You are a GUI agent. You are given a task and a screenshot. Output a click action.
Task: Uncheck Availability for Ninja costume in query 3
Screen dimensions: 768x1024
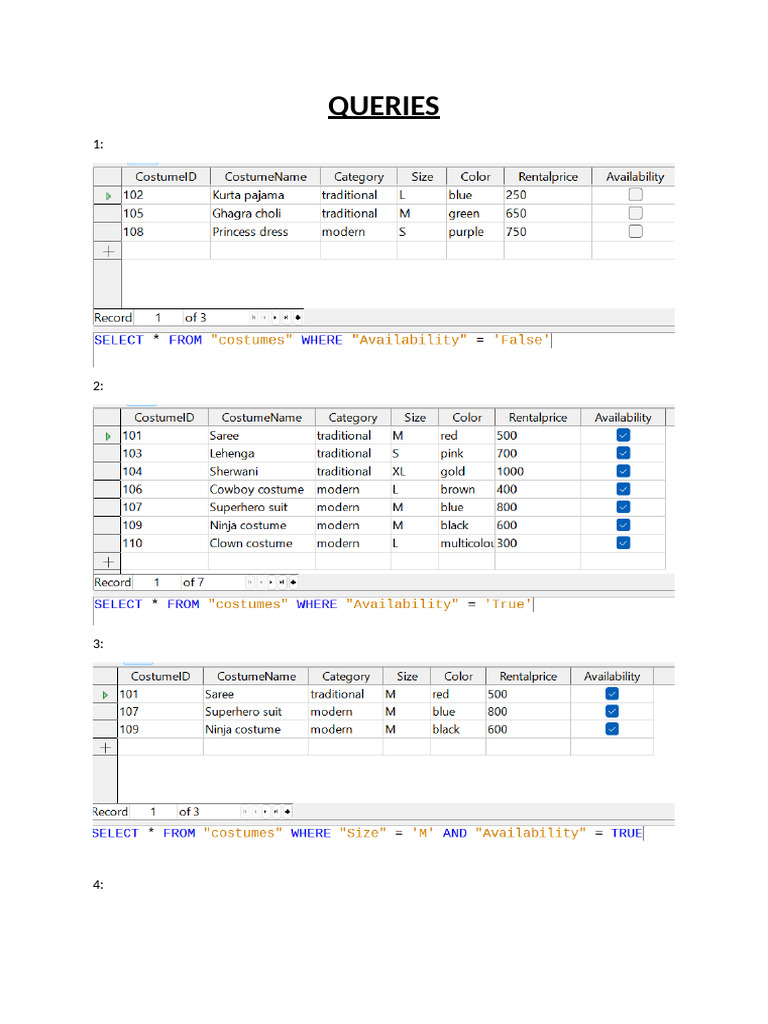(x=612, y=729)
